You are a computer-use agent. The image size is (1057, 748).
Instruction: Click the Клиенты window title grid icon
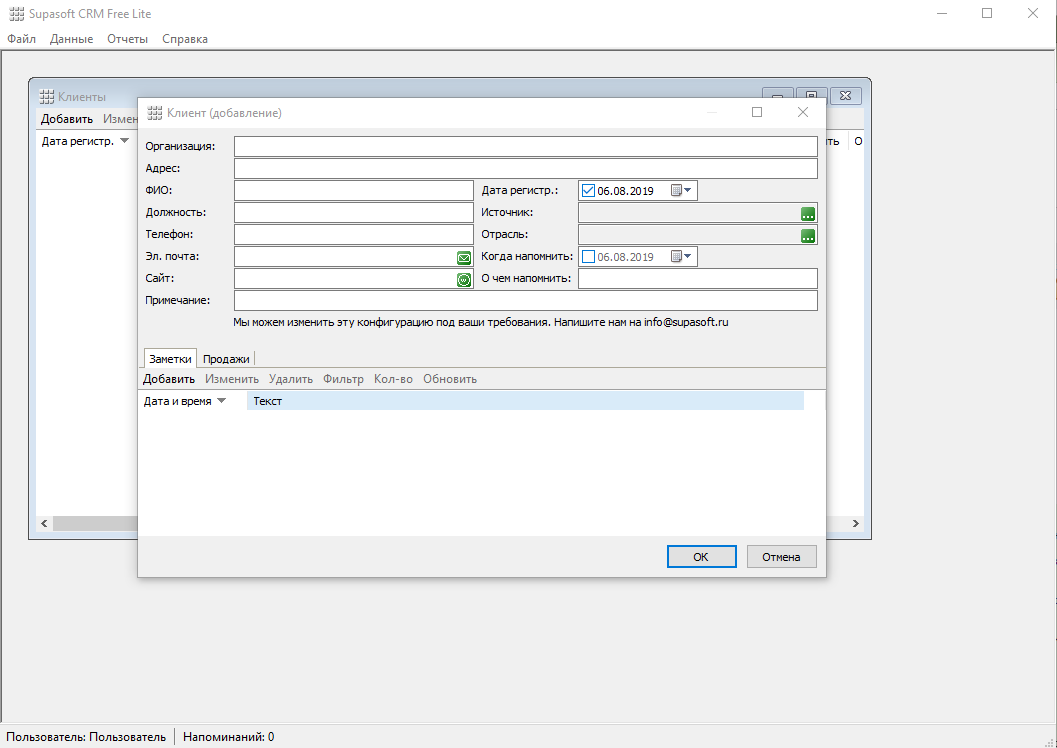(x=47, y=97)
